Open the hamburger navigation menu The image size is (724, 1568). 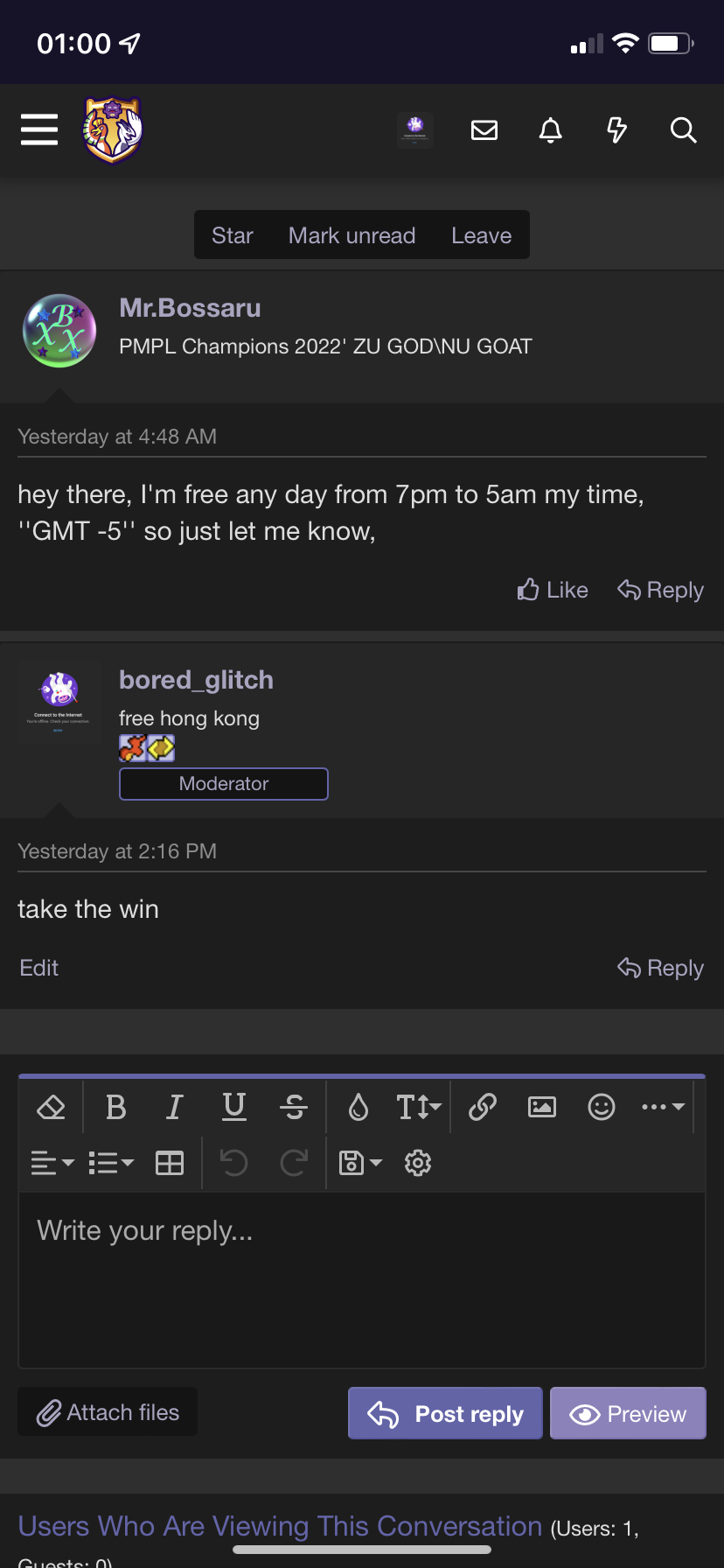coord(39,130)
